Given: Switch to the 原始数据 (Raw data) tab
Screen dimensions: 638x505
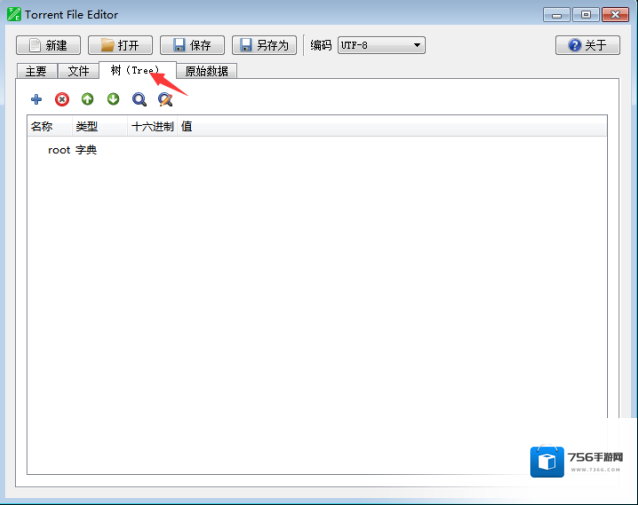Looking at the screenshot, I should (x=206, y=71).
